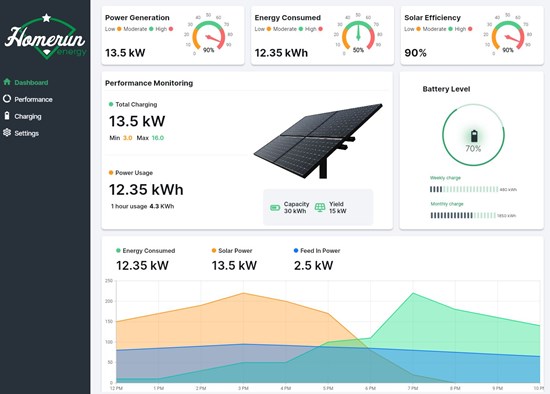Click the Yield solar panel icon
This screenshot has width=550, height=394.
320,207
